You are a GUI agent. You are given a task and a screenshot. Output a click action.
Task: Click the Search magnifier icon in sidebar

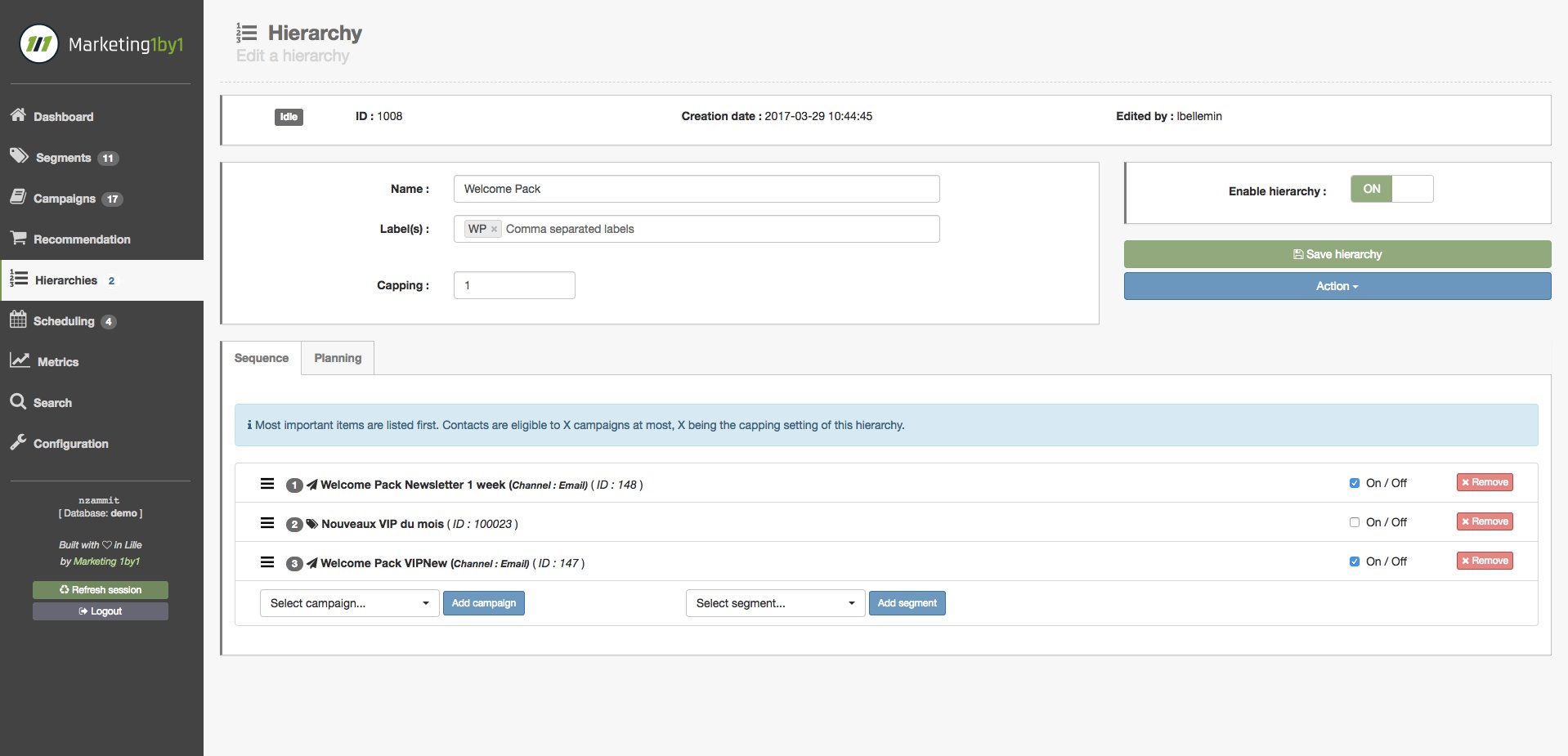tap(18, 401)
